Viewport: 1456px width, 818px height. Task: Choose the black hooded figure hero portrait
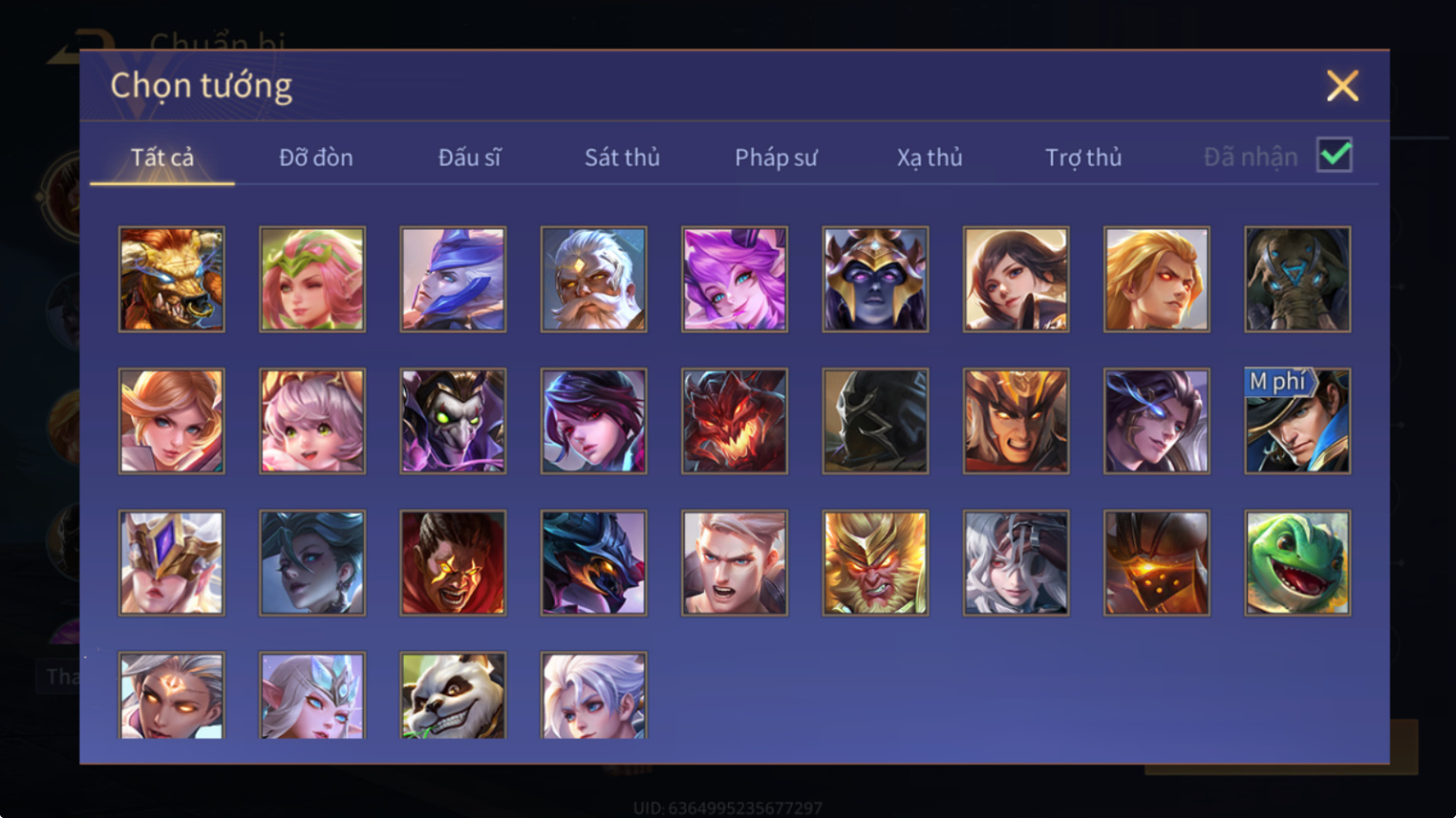point(875,421)
